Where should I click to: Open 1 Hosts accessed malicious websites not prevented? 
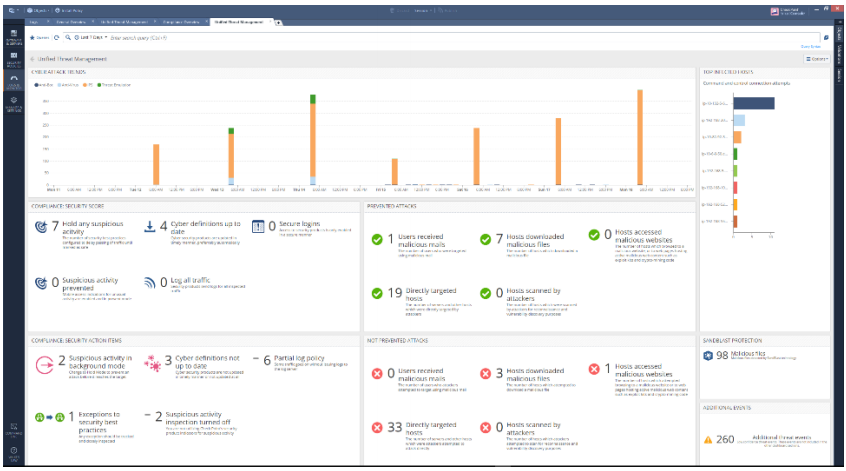[639, 380]
